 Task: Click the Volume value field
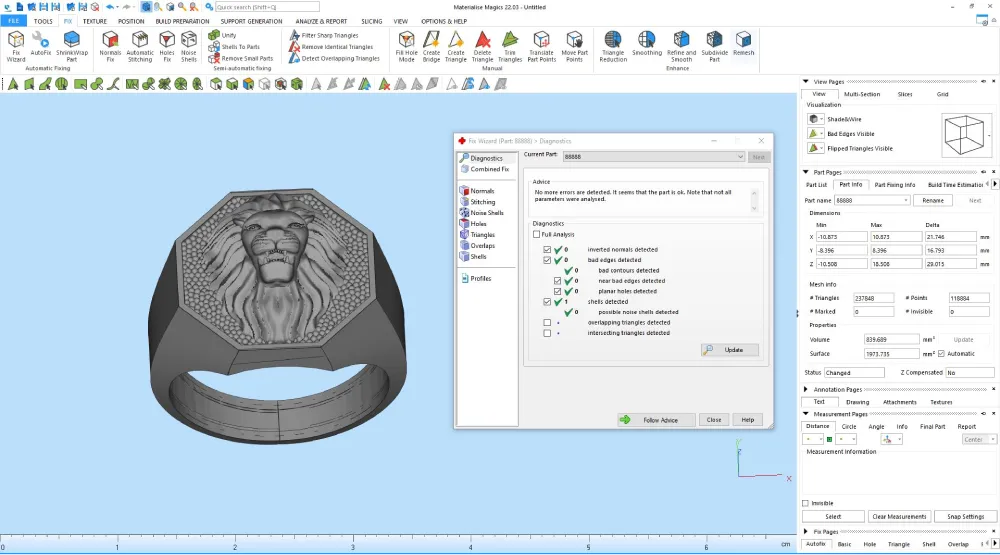tap(892, 339)
